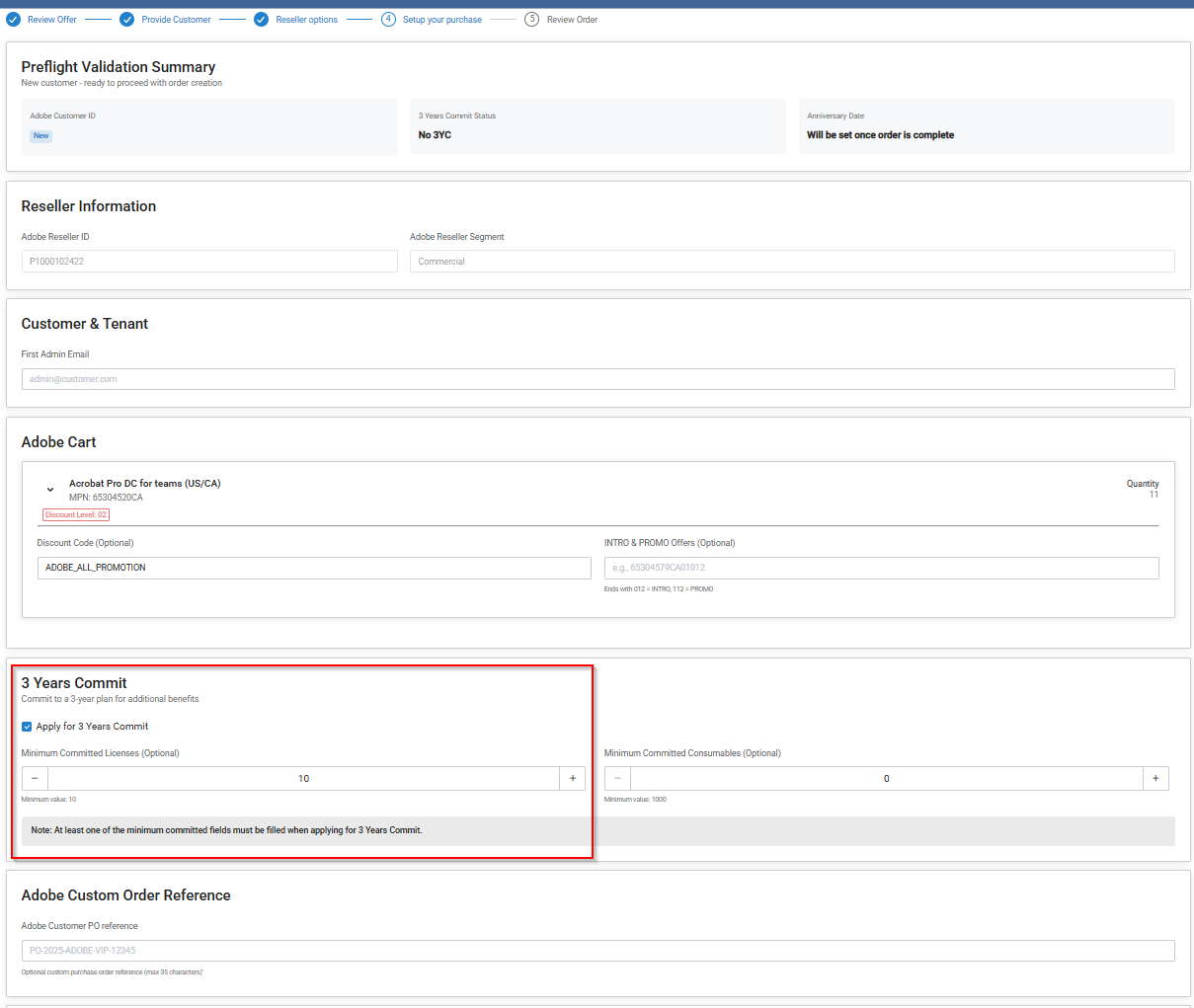Click step 4 circle for Setup your purchase
The height and width of the screenshot is (1008, 1194).
coord(388,20)
